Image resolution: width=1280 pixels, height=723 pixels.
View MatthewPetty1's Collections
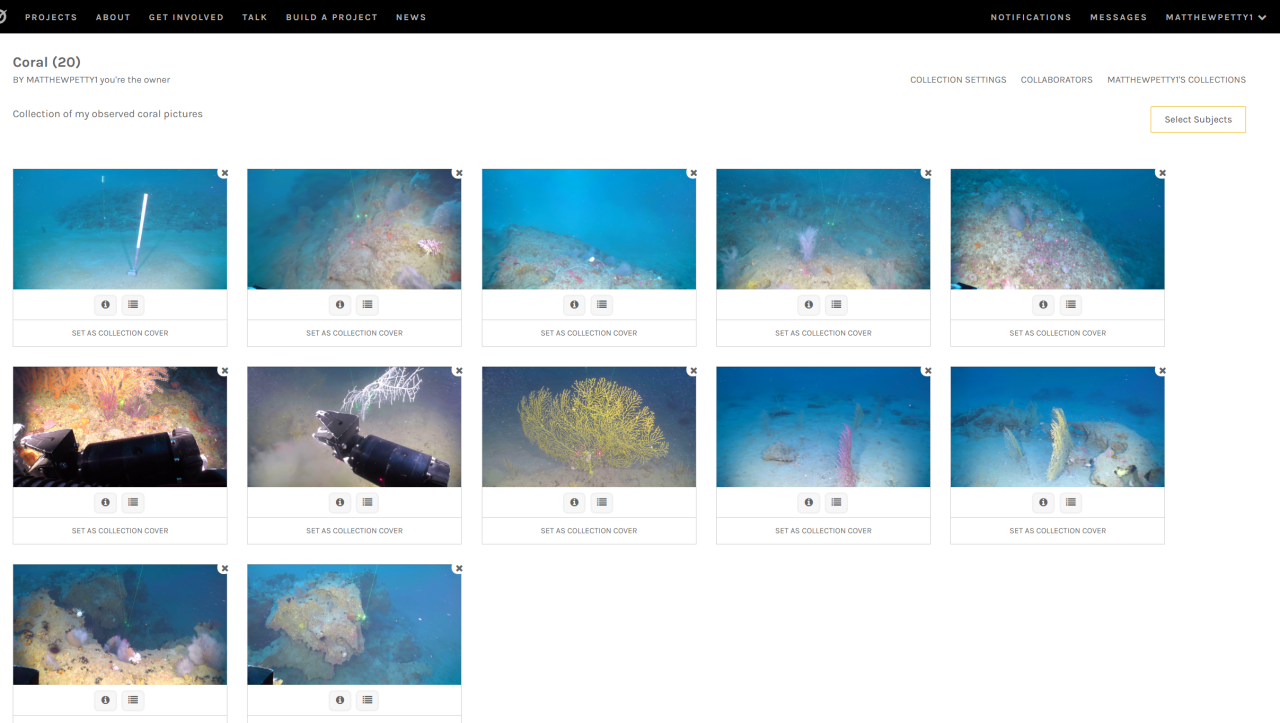(x=1176, y=80)
